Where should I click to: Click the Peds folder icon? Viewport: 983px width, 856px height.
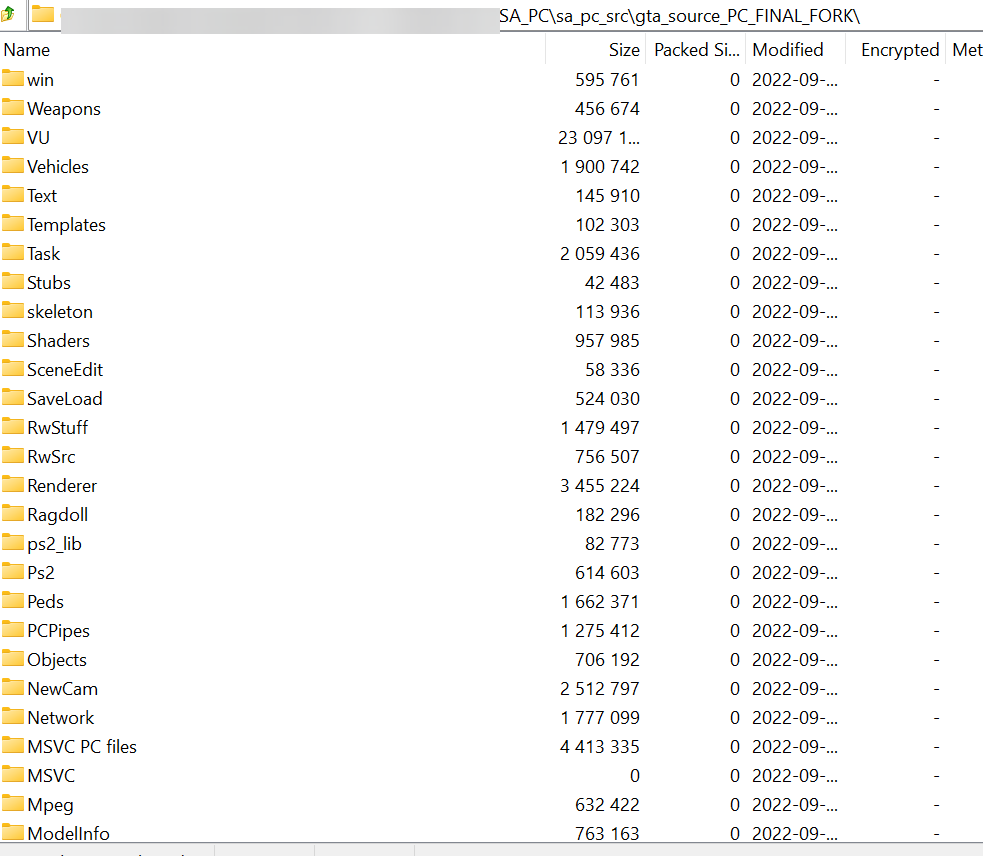click(x=13, y=600)
